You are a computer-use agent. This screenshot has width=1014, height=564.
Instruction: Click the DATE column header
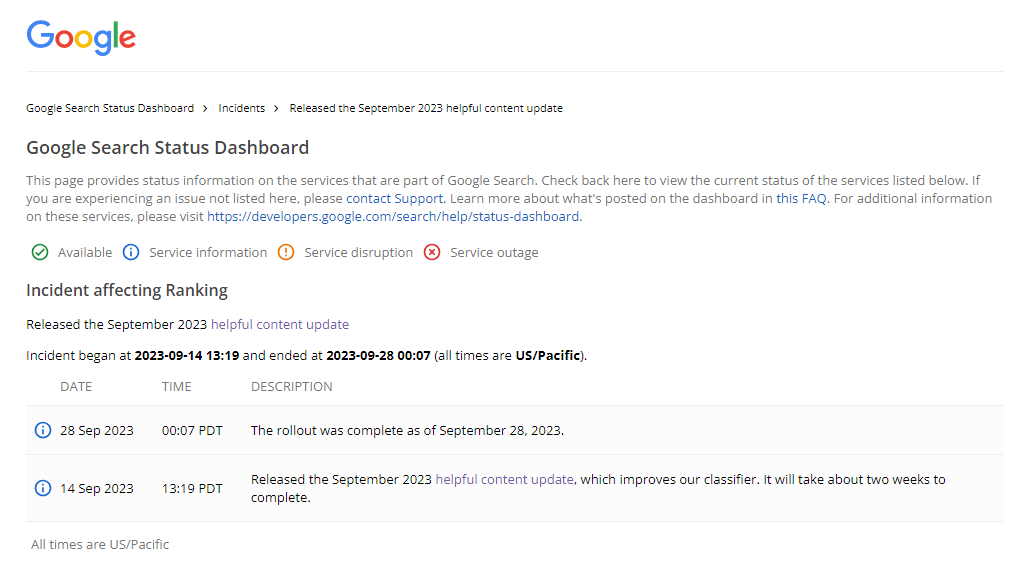tap(76, 386)
